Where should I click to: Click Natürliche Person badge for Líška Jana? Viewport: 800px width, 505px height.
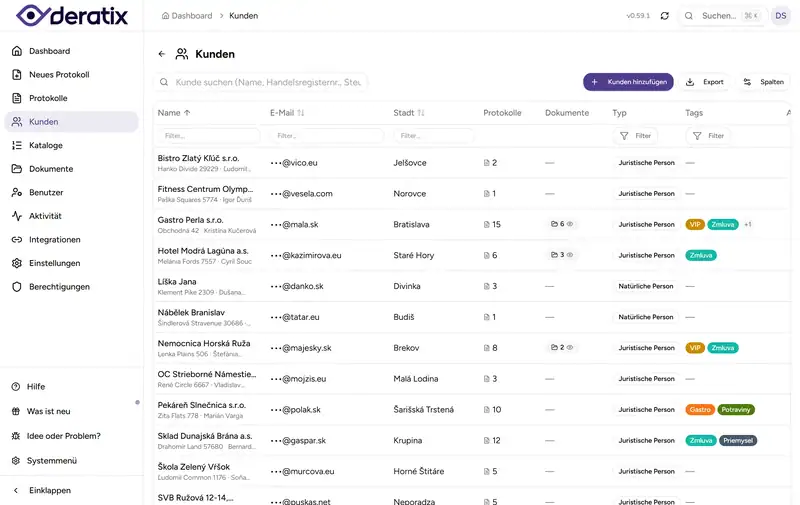click(x=646, y=286)
